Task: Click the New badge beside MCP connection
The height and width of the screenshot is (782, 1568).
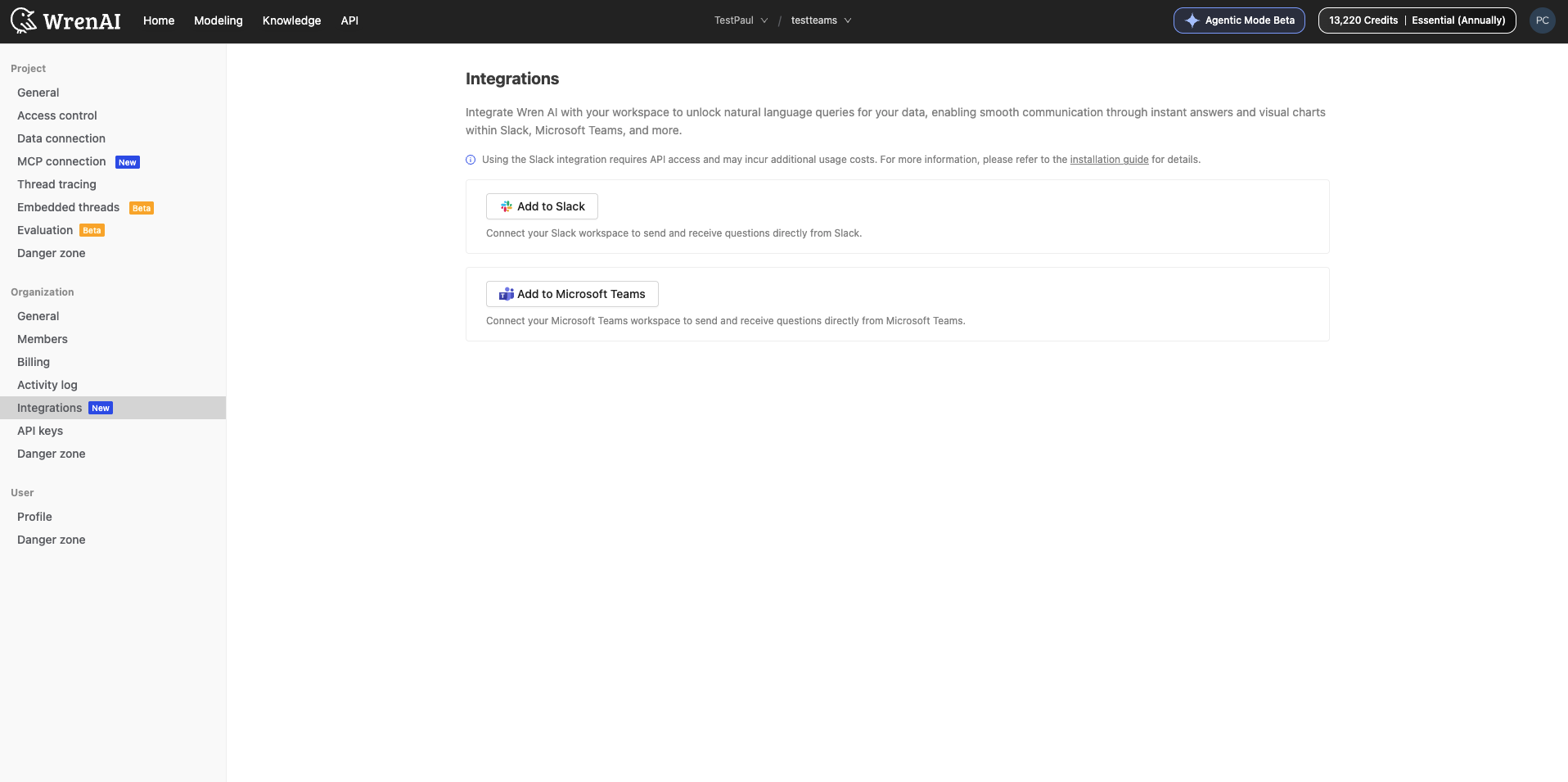Action: coord(128,162)
